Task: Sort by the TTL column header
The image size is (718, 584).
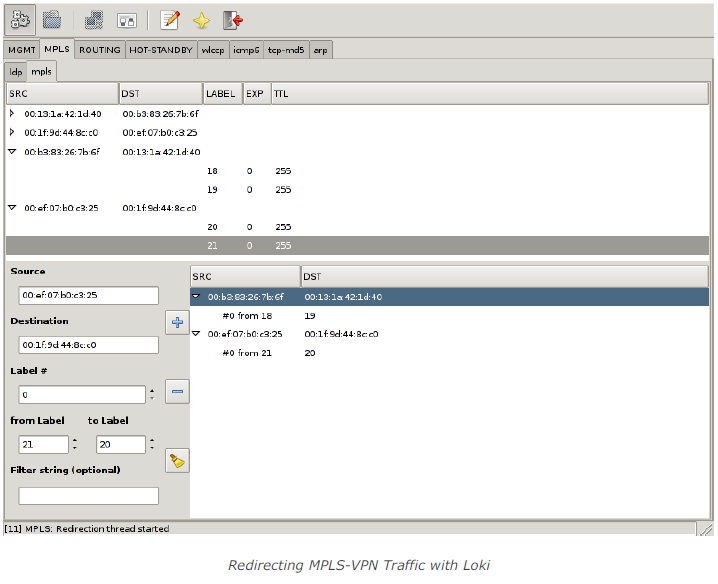Action: (490, 93)
